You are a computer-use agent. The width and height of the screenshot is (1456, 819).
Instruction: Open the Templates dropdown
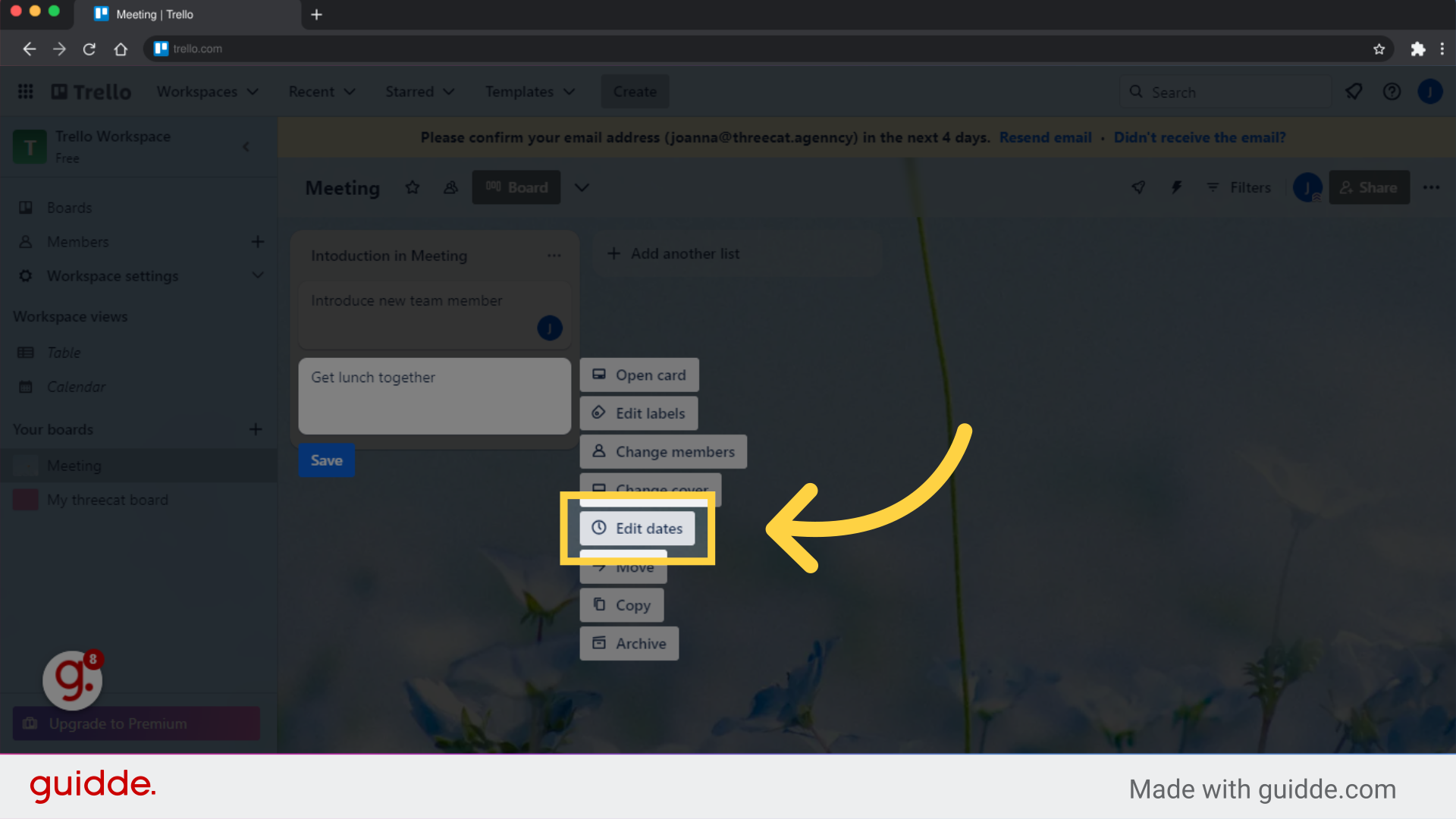coord(529,91)
